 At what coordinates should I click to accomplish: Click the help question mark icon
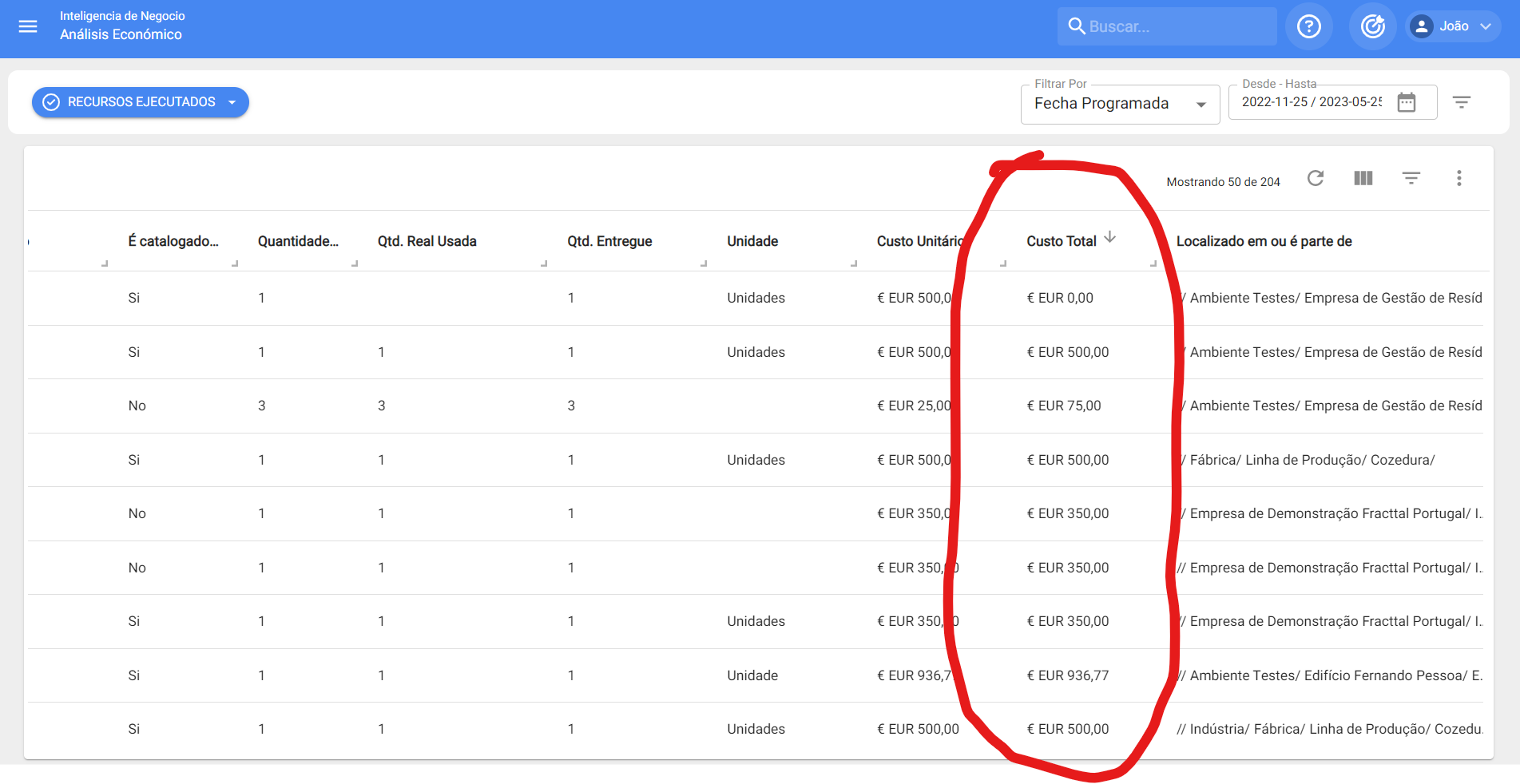[1308, 26]
